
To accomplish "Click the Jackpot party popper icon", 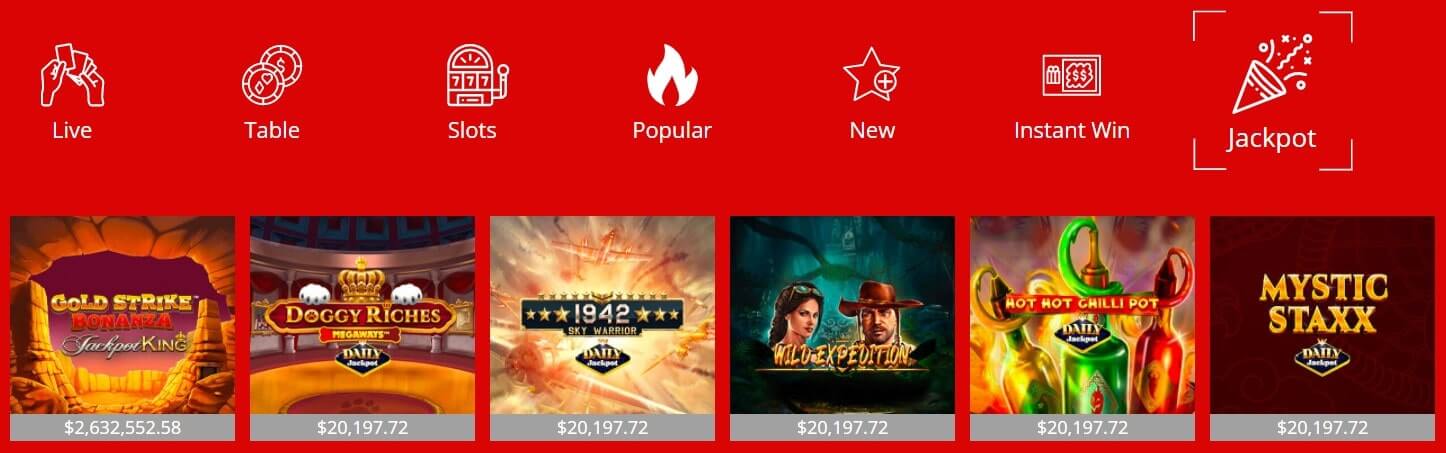I will tap(1272, 73).
